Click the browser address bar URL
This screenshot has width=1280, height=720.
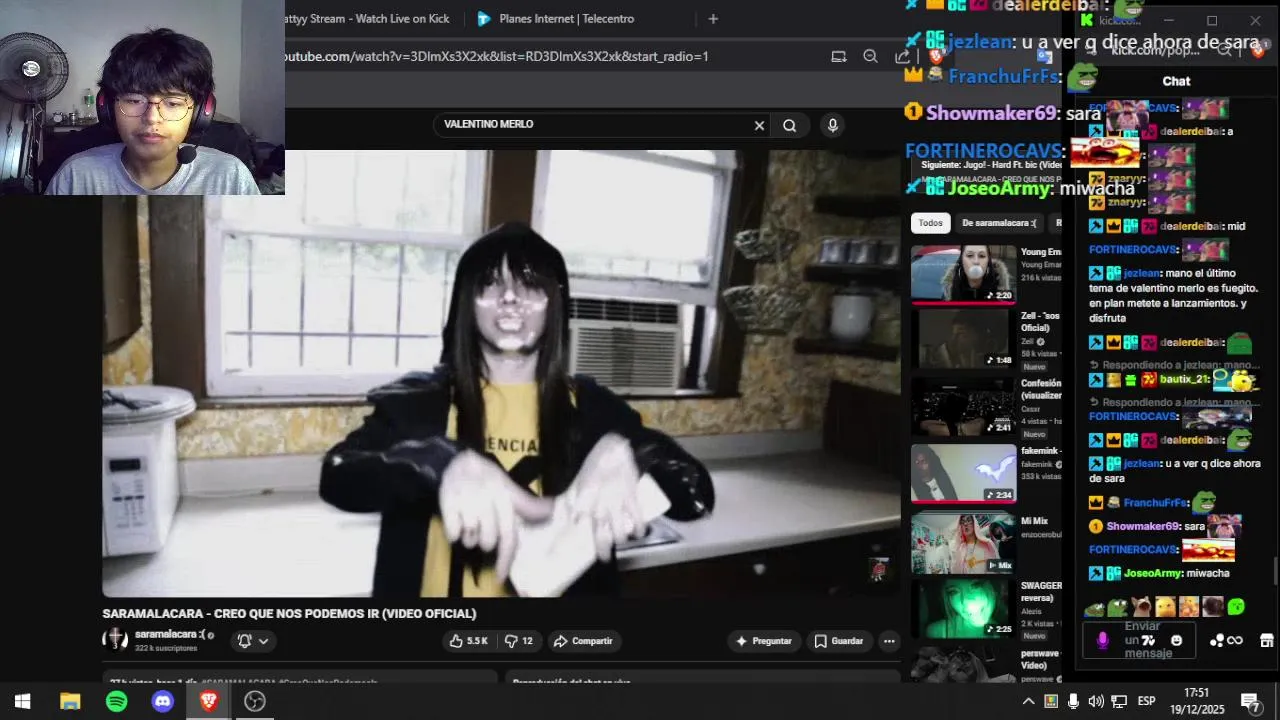[497, 56]
